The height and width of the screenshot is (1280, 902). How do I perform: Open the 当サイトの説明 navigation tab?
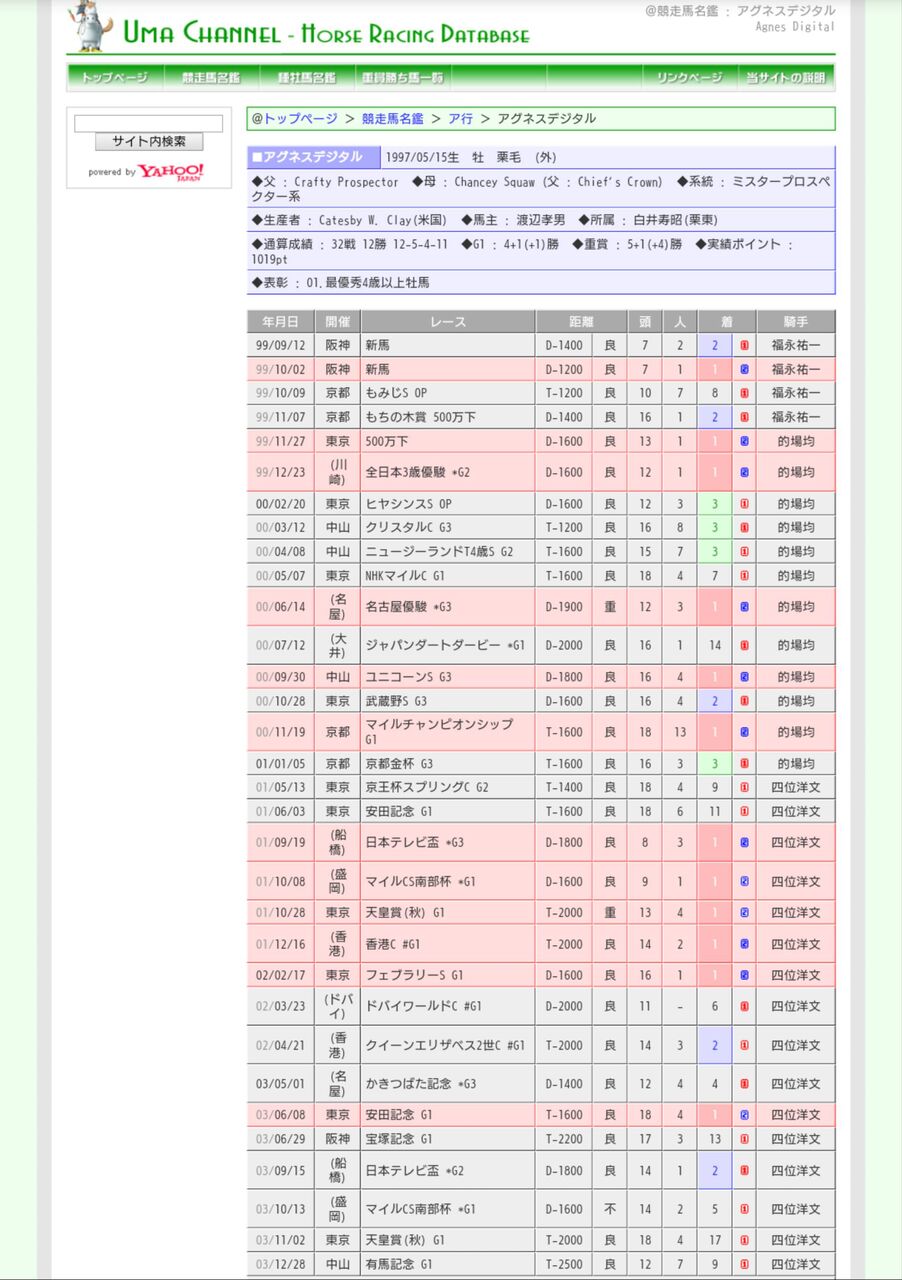coord(786,77)
